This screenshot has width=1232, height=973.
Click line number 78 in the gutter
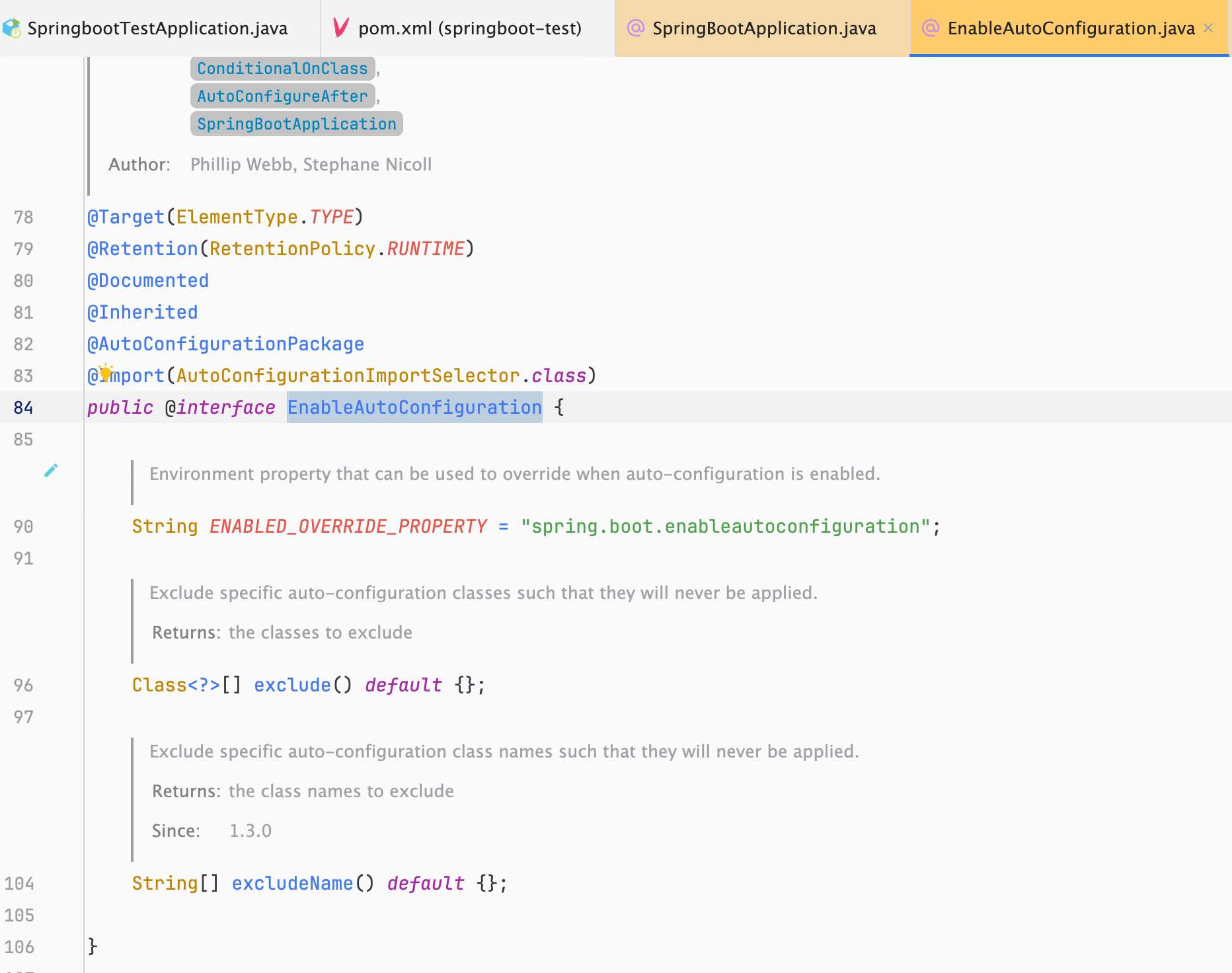(23, 217)
